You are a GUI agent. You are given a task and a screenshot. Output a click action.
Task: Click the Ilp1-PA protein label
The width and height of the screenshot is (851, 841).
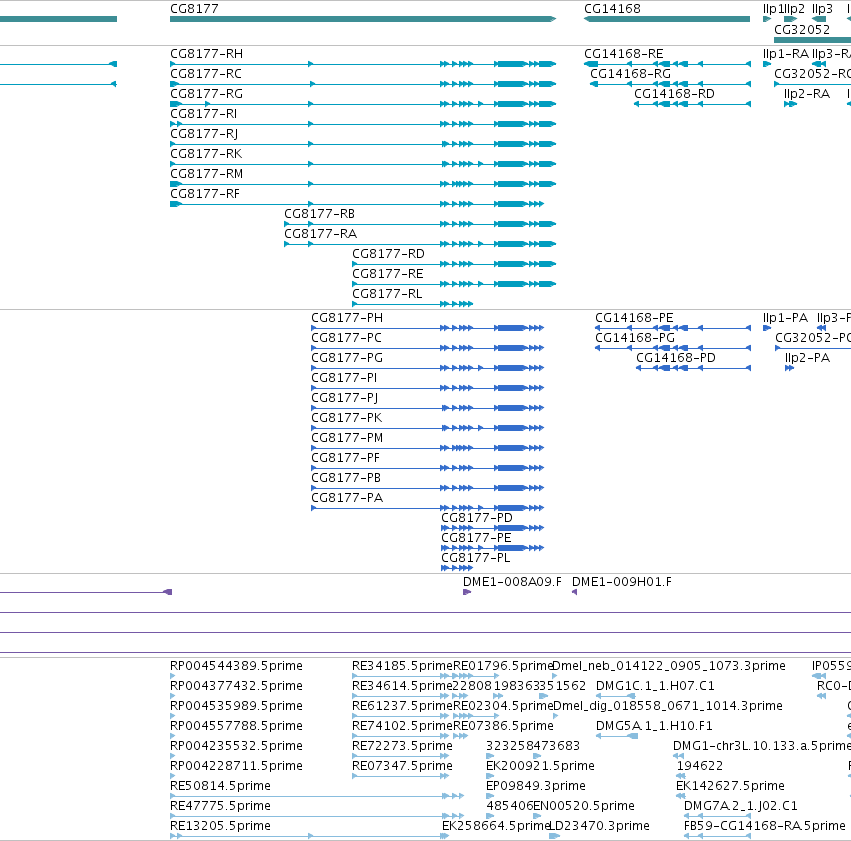[785, 318]
